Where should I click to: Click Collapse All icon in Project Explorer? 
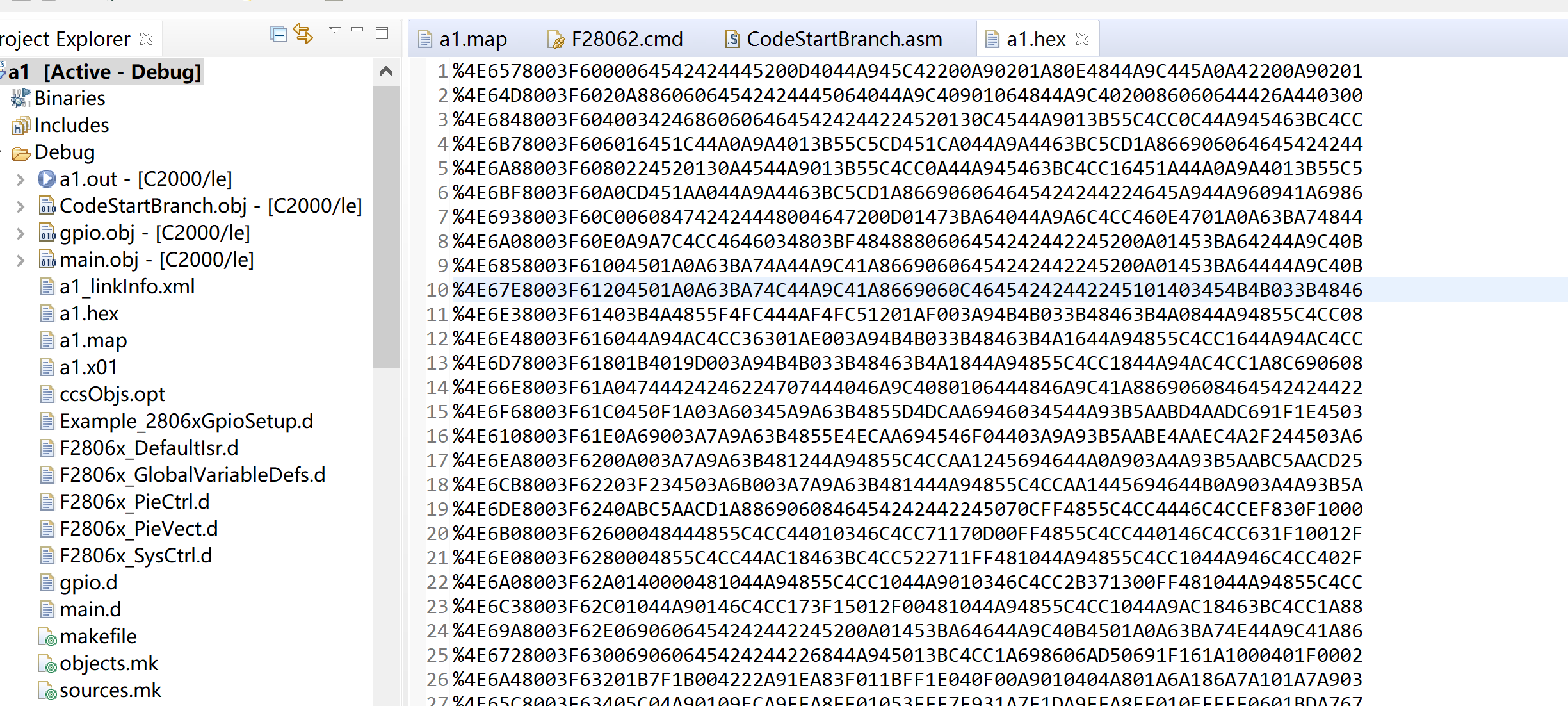click(x=278, y=34)
